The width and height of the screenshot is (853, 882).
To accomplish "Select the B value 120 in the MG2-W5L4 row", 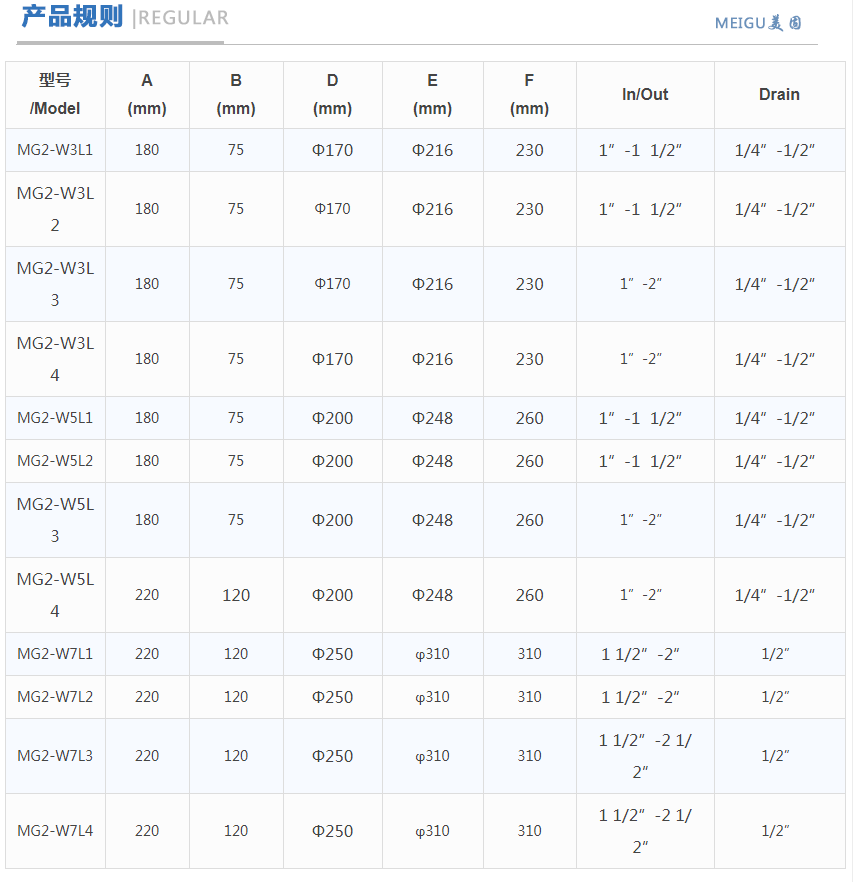I will coord(236,595).
